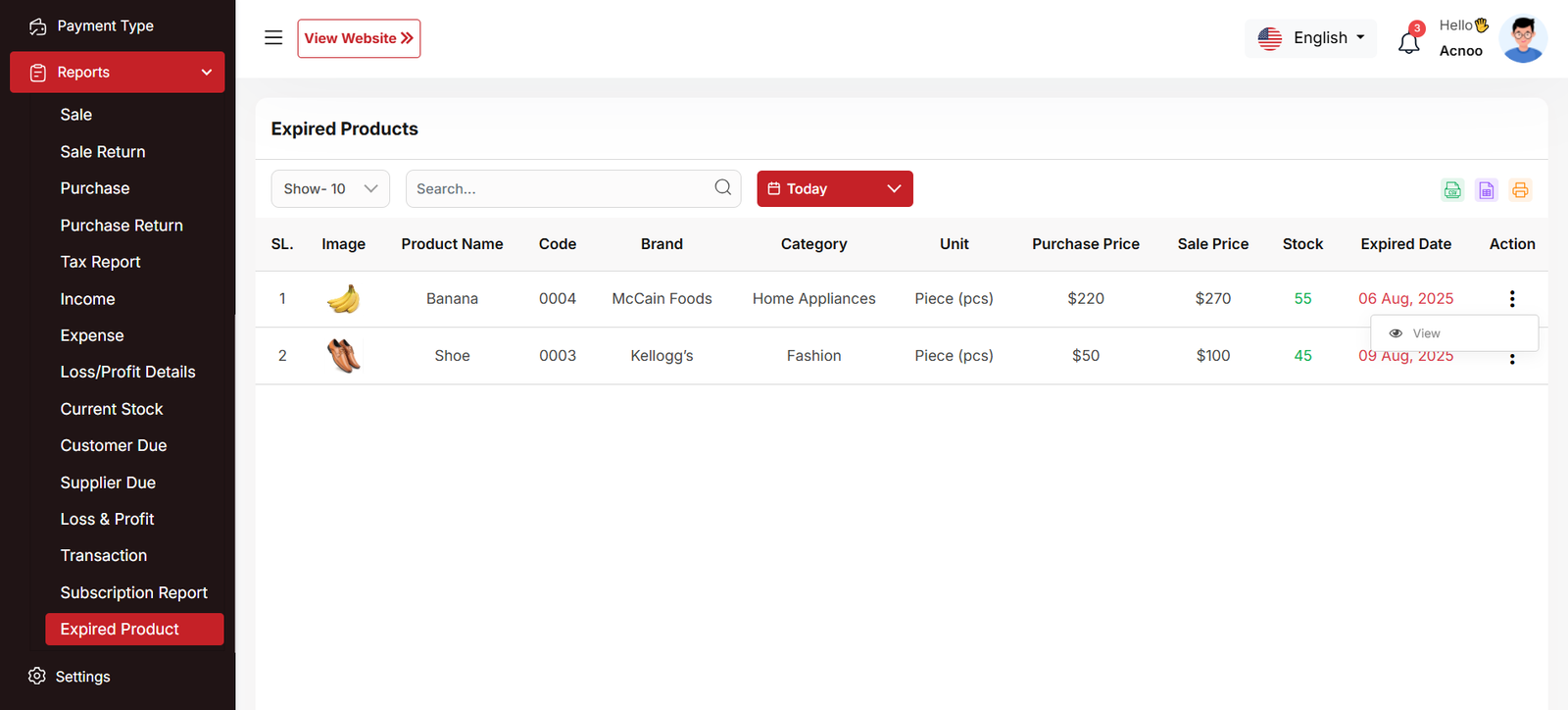This screenshot has width=1568, height=710.
Task: Open the Loss/Profit Details report
Action: tap(127, 372)
